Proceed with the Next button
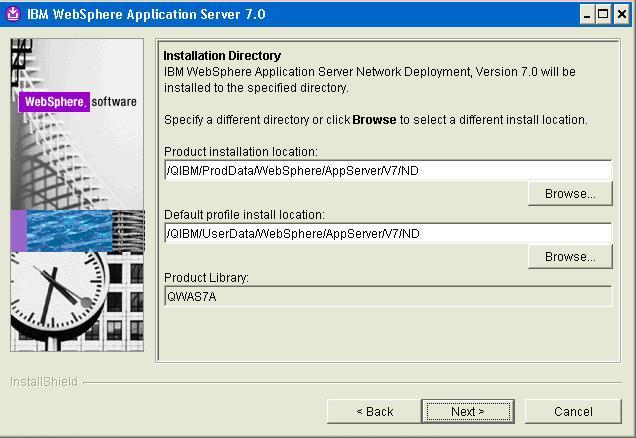 [468, 411]
